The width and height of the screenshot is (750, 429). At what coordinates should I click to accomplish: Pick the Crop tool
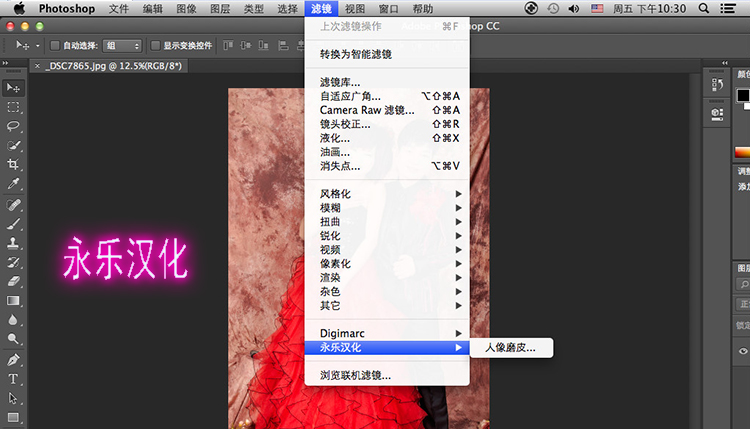[14, 165]
